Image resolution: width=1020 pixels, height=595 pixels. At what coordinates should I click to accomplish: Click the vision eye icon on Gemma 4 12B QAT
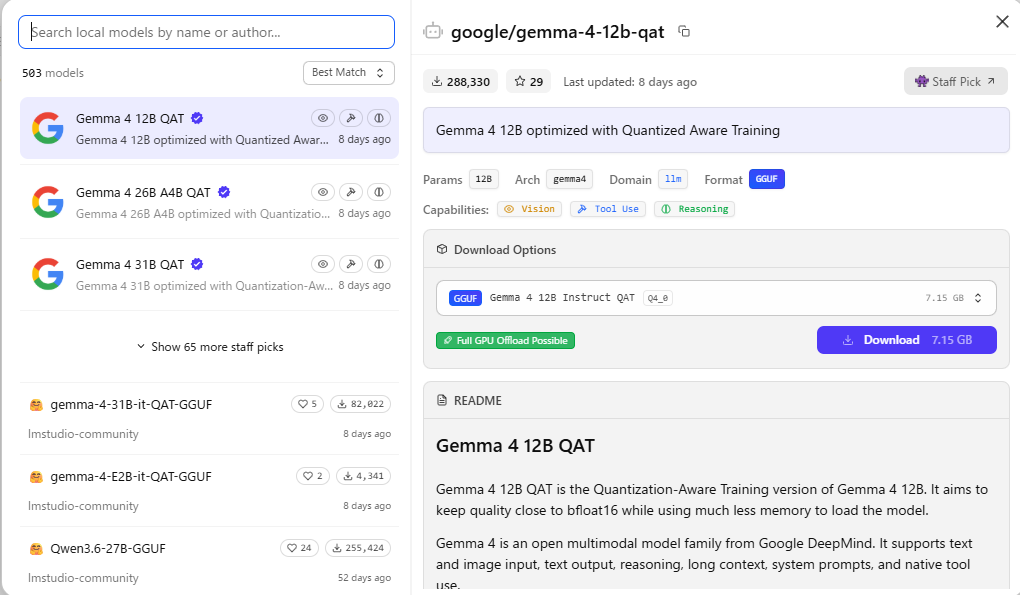coord(323,118)
